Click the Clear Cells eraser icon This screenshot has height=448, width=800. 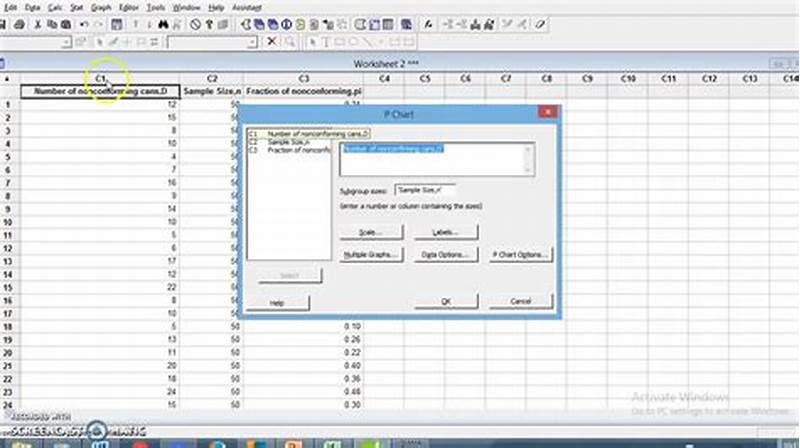coord(540,24)
